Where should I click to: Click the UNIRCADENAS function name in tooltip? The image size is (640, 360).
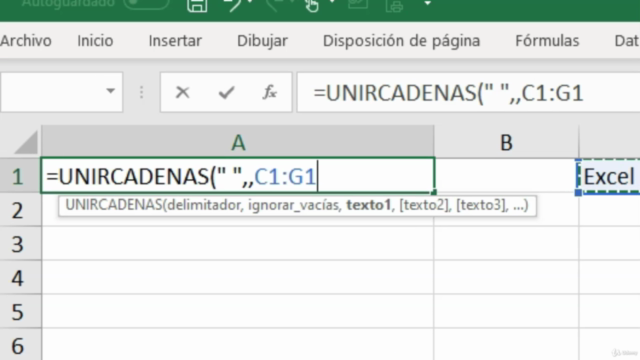tap(114, 205)
